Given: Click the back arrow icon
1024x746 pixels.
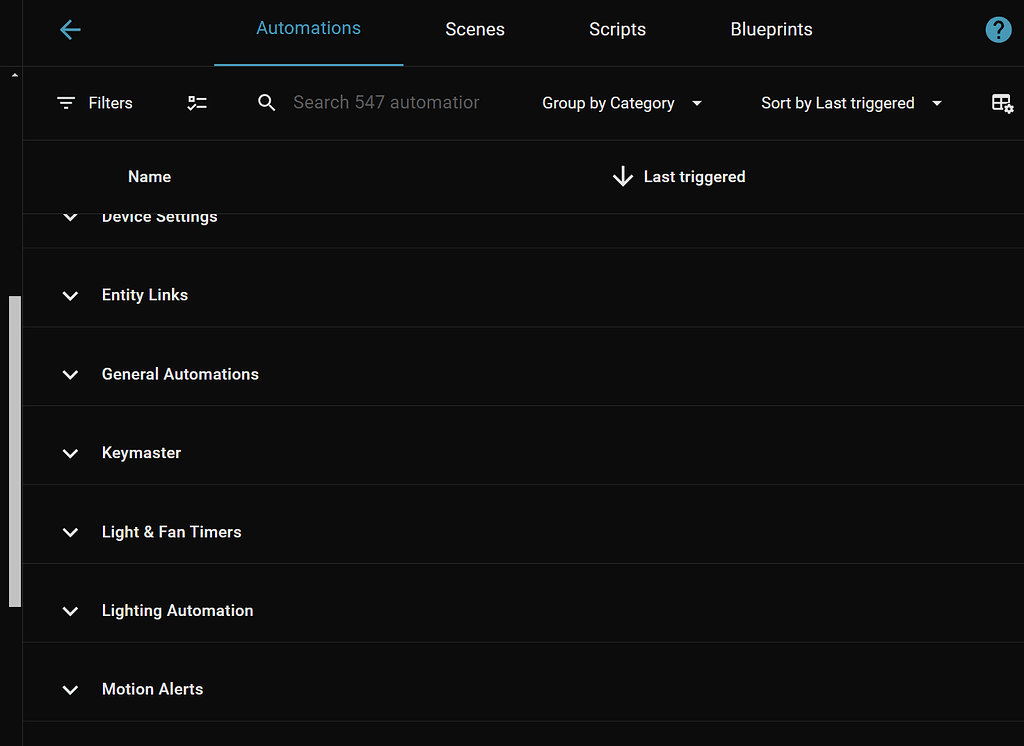Looking at the screenshot, I should pos(70,30).
